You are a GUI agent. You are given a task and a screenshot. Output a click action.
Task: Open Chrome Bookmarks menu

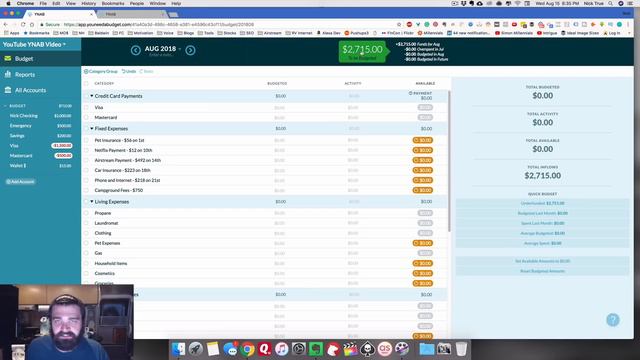(x=113, y=3)
